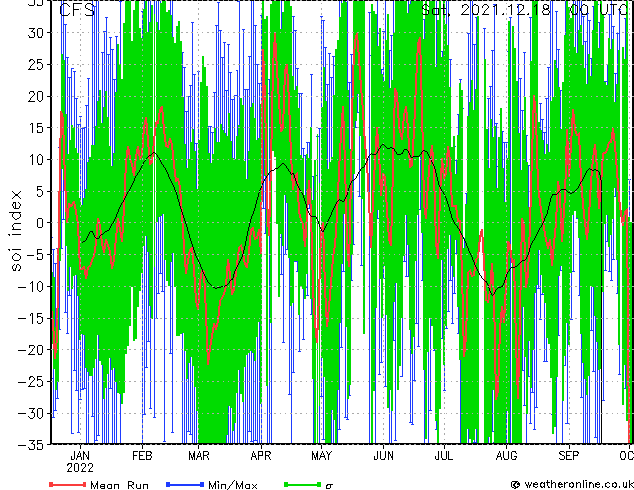The width and height of the screenshot is (634, 490).
Task: Click the -20 y-axis value
Action: (x=31, y=350)
